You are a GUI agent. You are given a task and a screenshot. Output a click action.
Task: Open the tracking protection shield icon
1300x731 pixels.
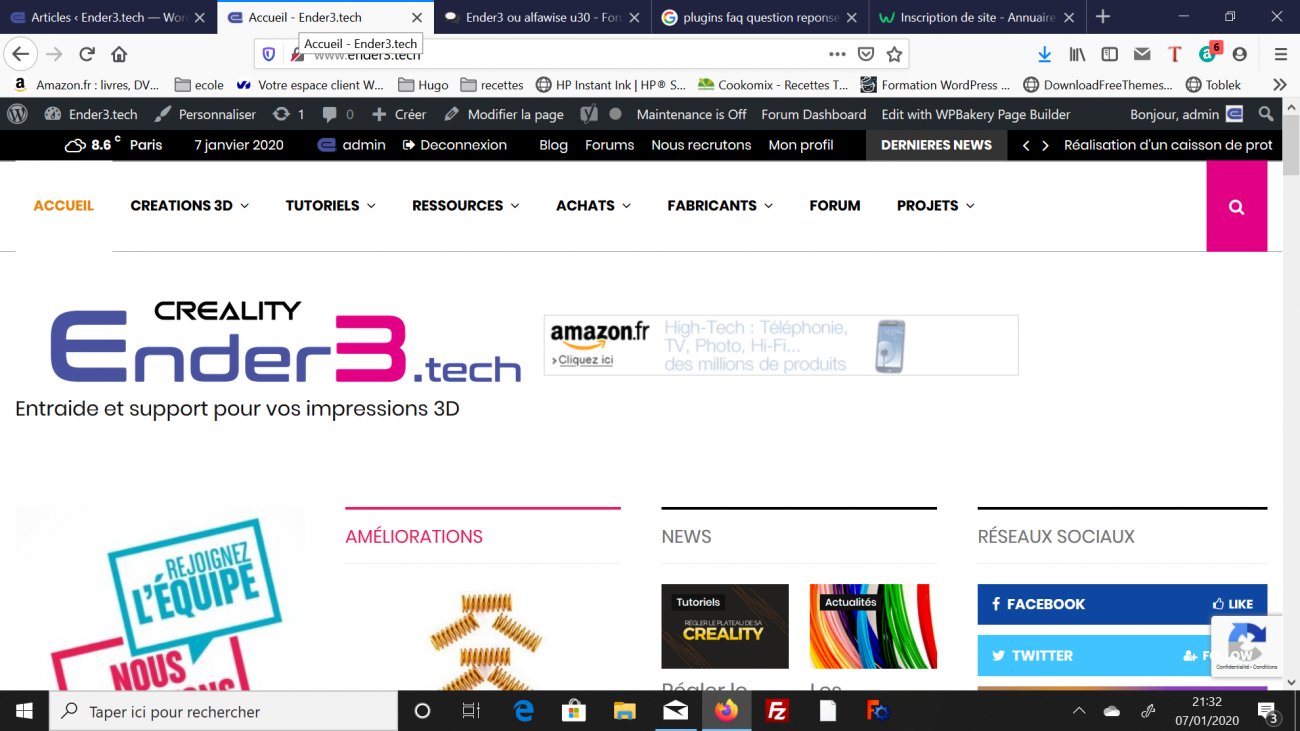point(269,54)
